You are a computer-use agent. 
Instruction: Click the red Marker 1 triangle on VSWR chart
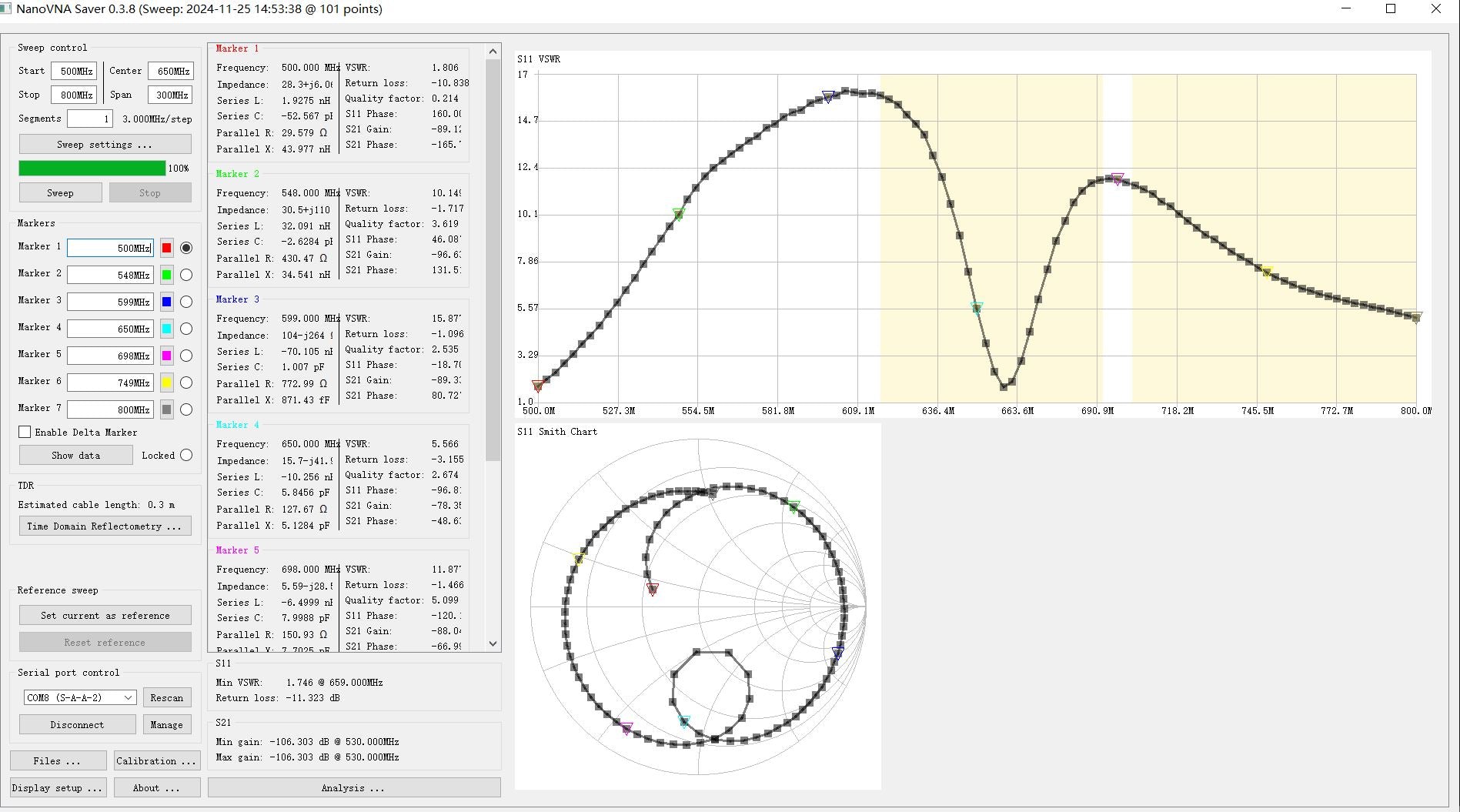[x=538, y=385]
